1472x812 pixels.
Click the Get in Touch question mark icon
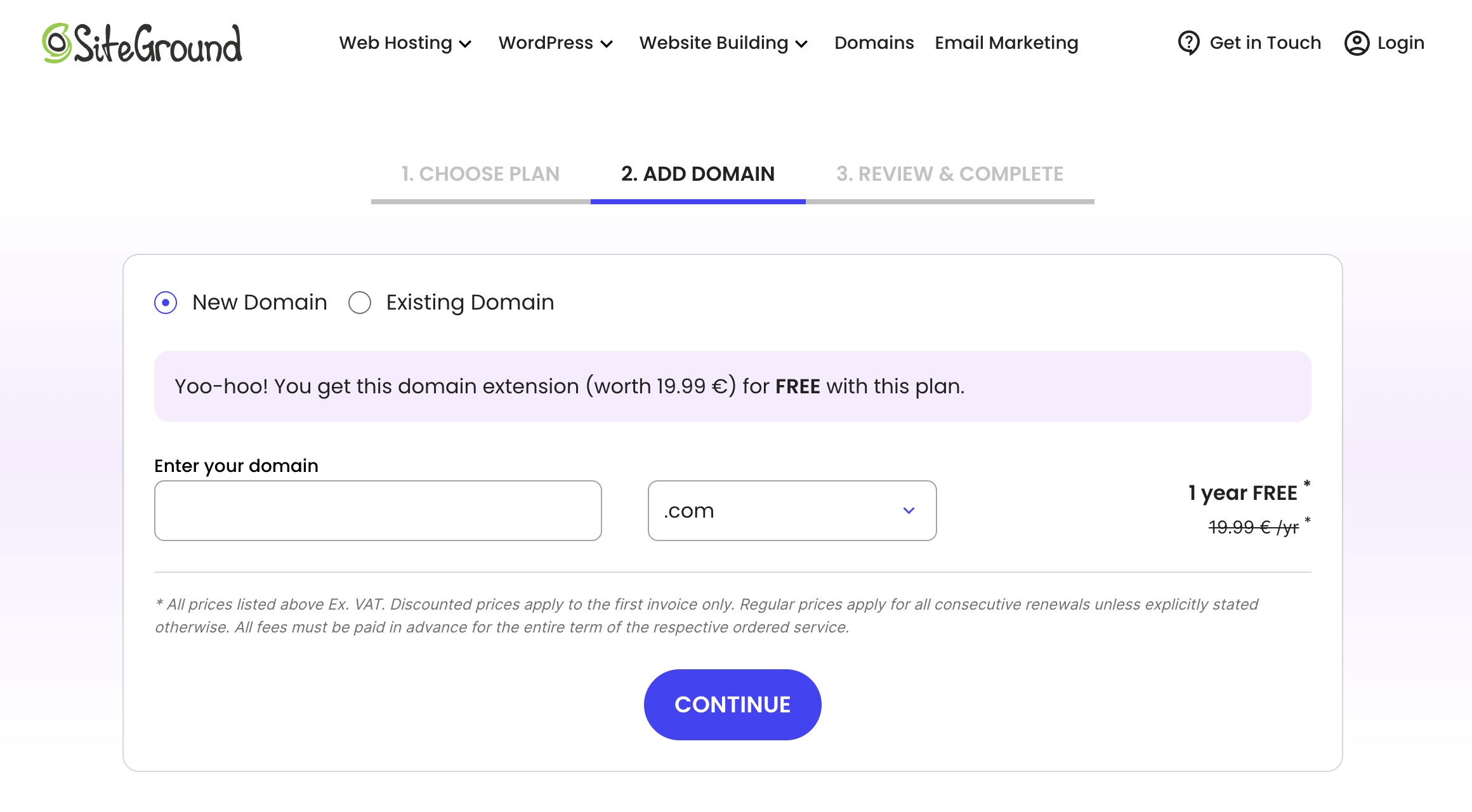(x=1188, y=43)
